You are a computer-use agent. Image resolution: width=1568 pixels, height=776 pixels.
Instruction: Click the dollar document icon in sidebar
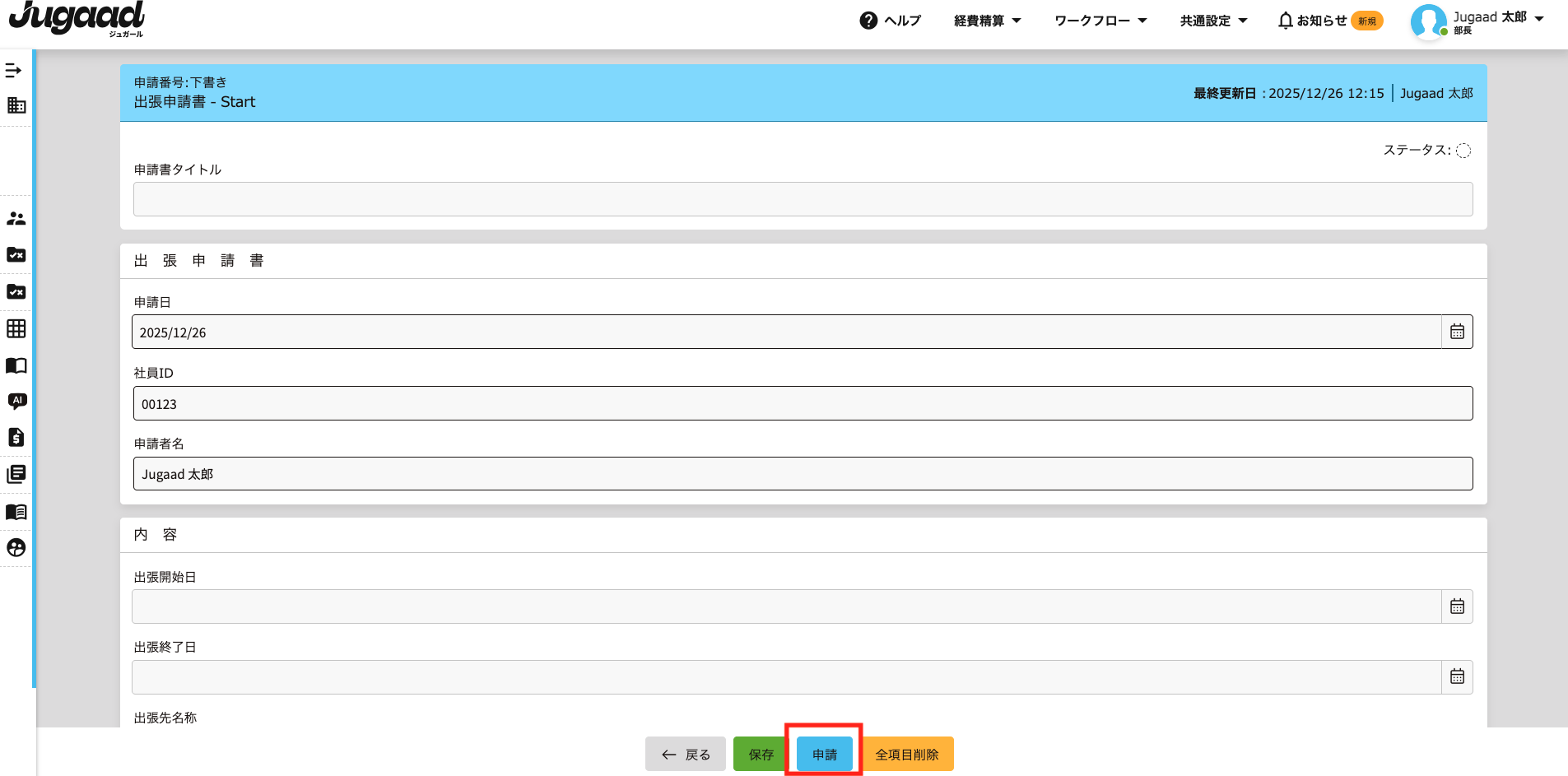pos(16,437)
